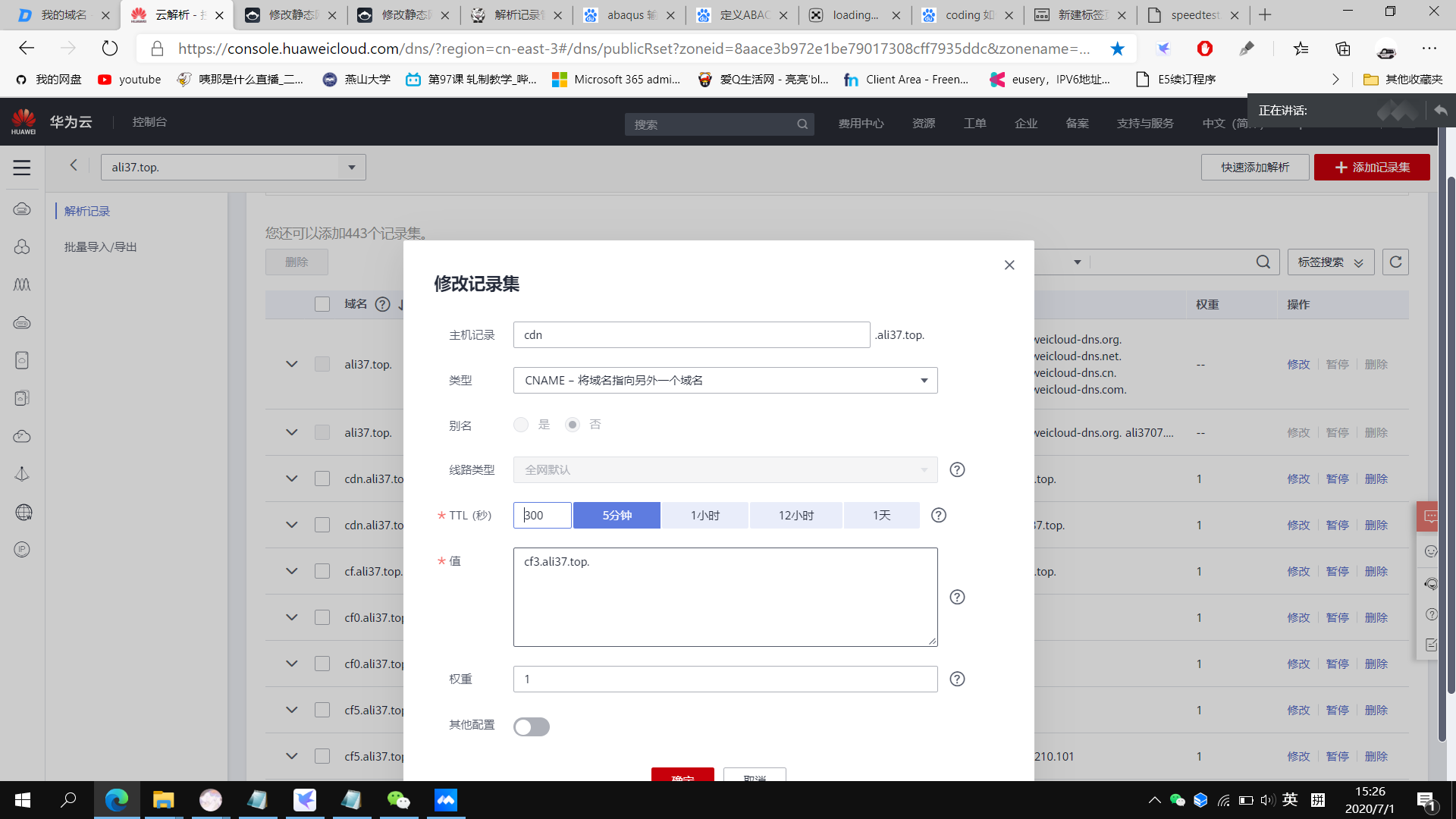Click the add record set button
1456x819 pixels.
(1371, 168)
